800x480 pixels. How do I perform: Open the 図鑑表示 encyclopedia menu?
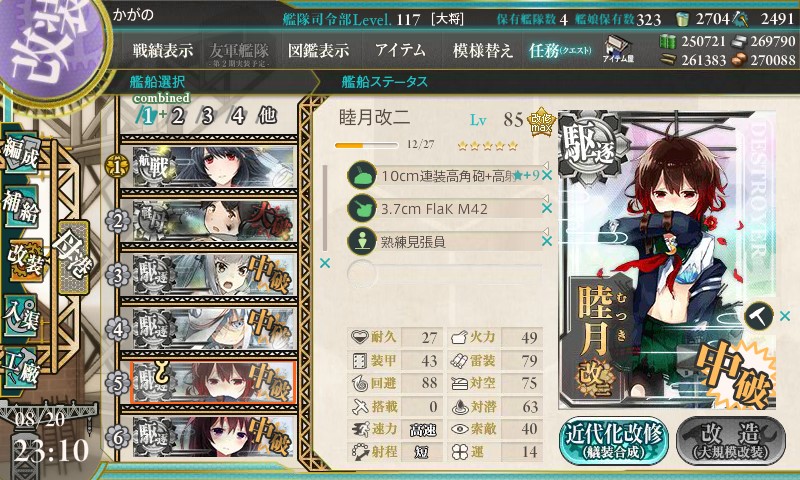[x=318, y=50]
